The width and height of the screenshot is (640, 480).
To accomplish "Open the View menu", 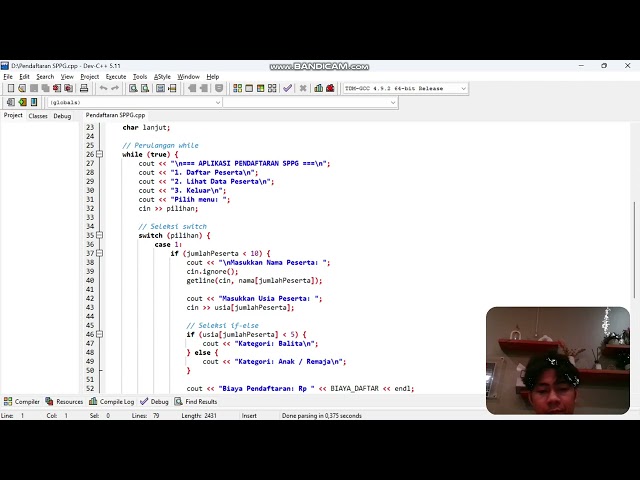I will click(67, 77).
